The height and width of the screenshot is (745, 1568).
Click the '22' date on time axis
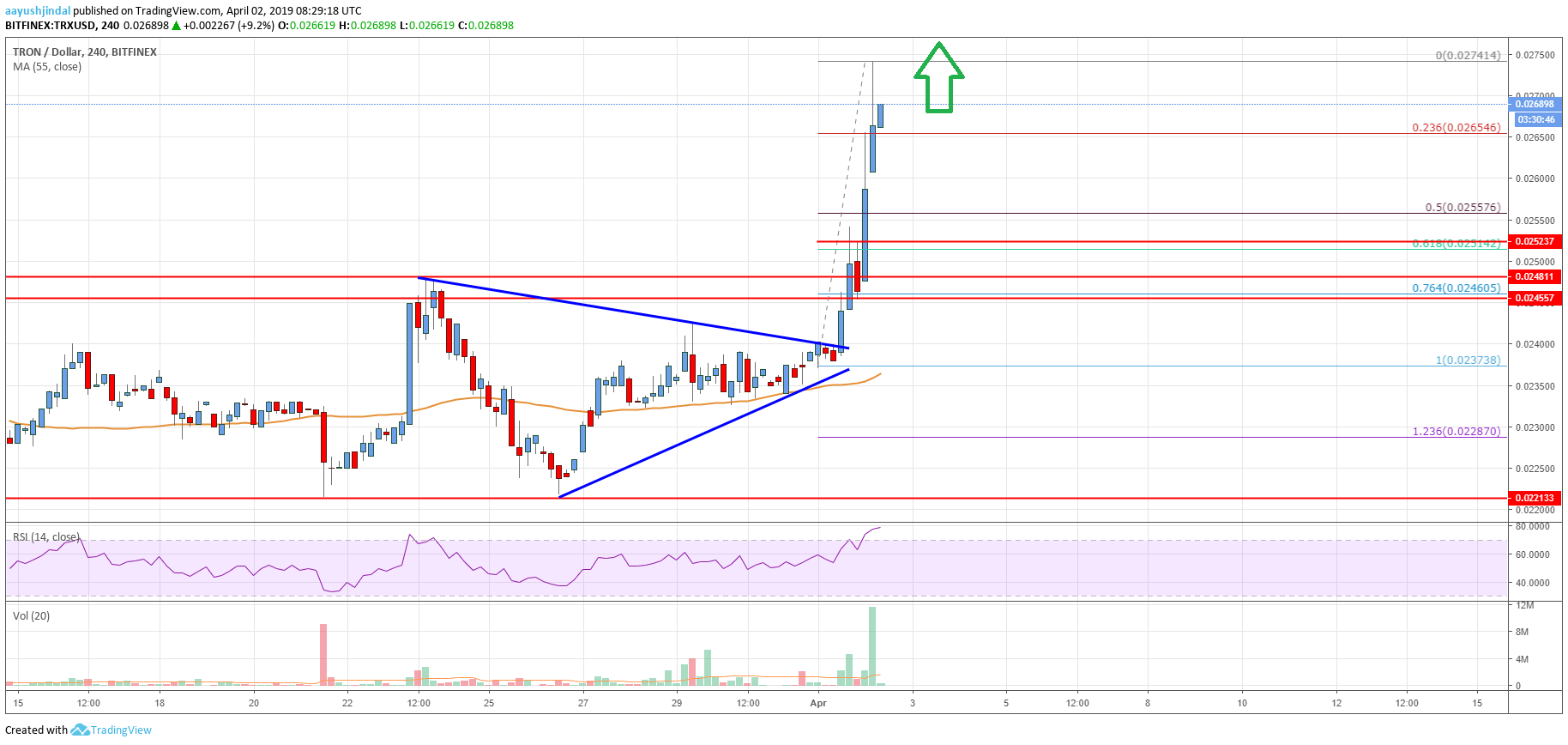pos(347,703)
